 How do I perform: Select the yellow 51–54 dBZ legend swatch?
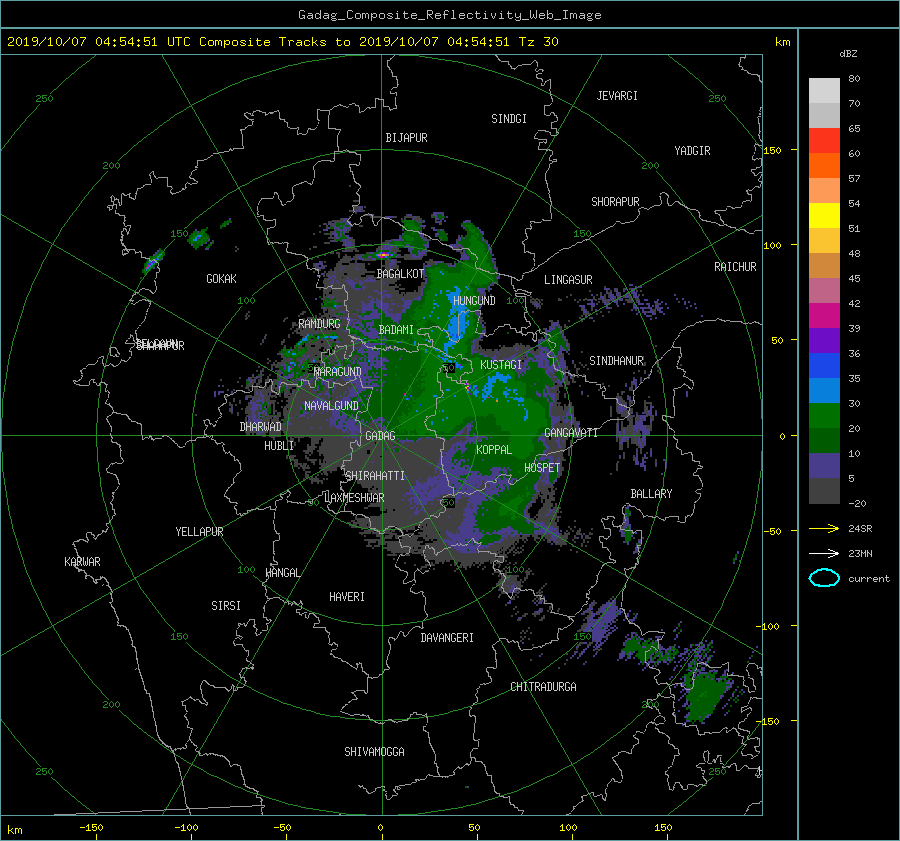pyautogui.click(x=824, y=216)
